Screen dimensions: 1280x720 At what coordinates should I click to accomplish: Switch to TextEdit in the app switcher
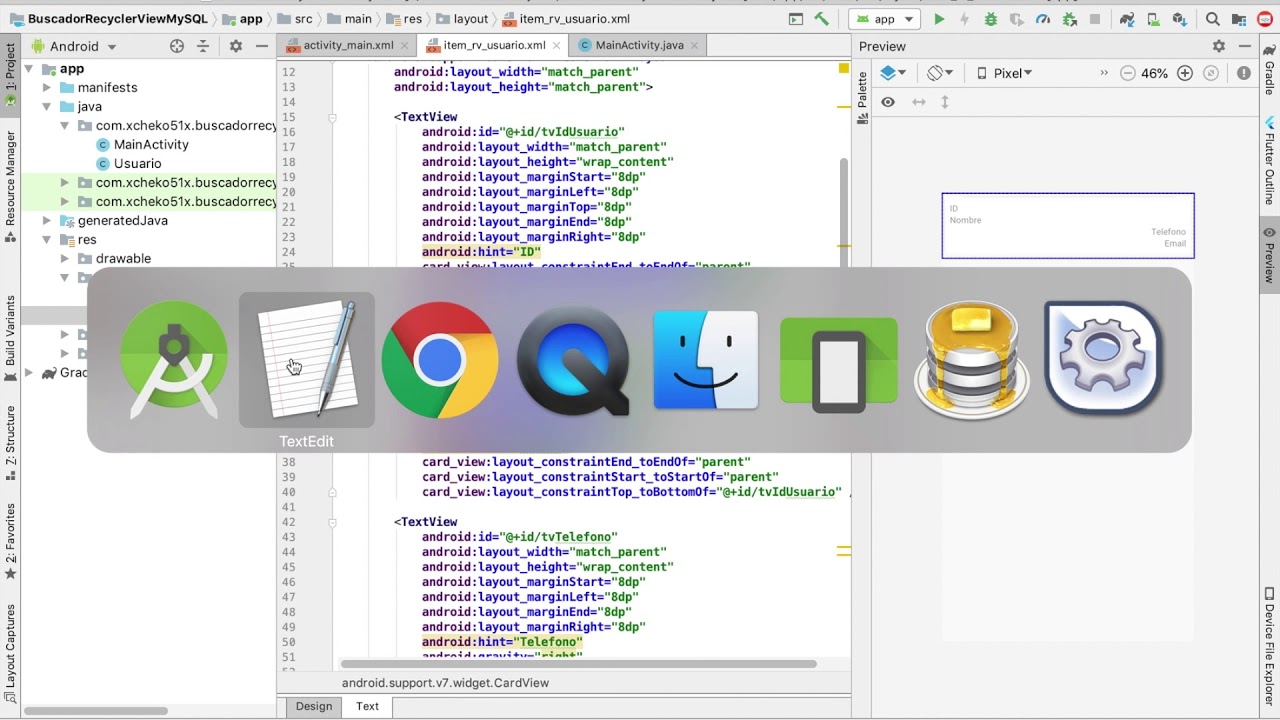tap(307, 360)
